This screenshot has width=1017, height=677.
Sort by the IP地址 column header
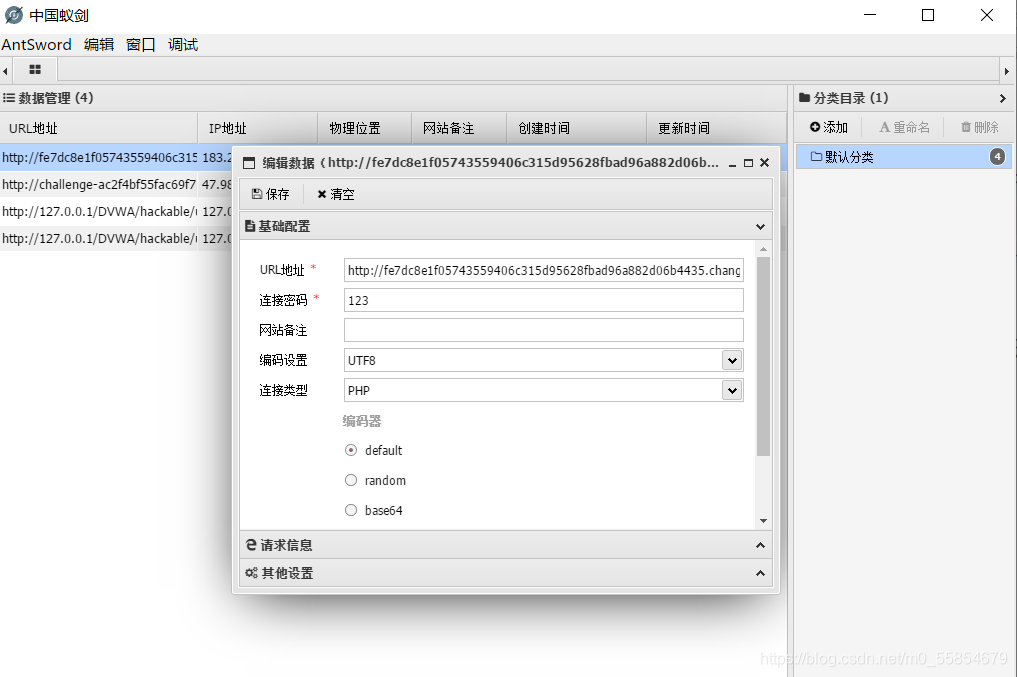tap(257, 128)
